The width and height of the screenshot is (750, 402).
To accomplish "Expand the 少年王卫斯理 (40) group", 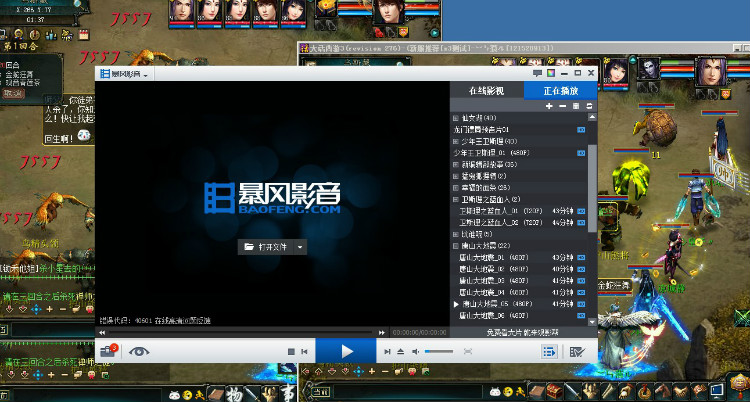I will [x=455, y=141].
